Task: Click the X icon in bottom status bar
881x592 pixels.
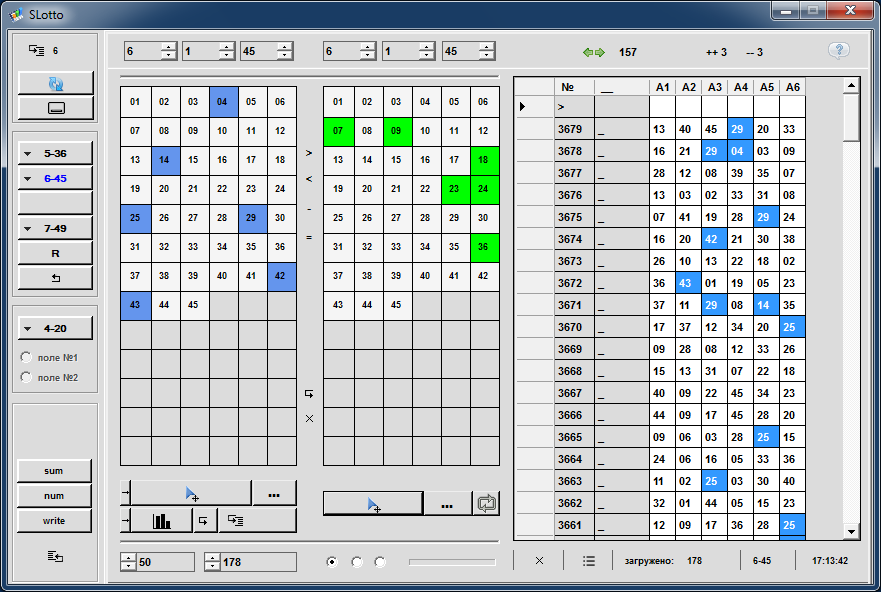Action: pos(539,561)
